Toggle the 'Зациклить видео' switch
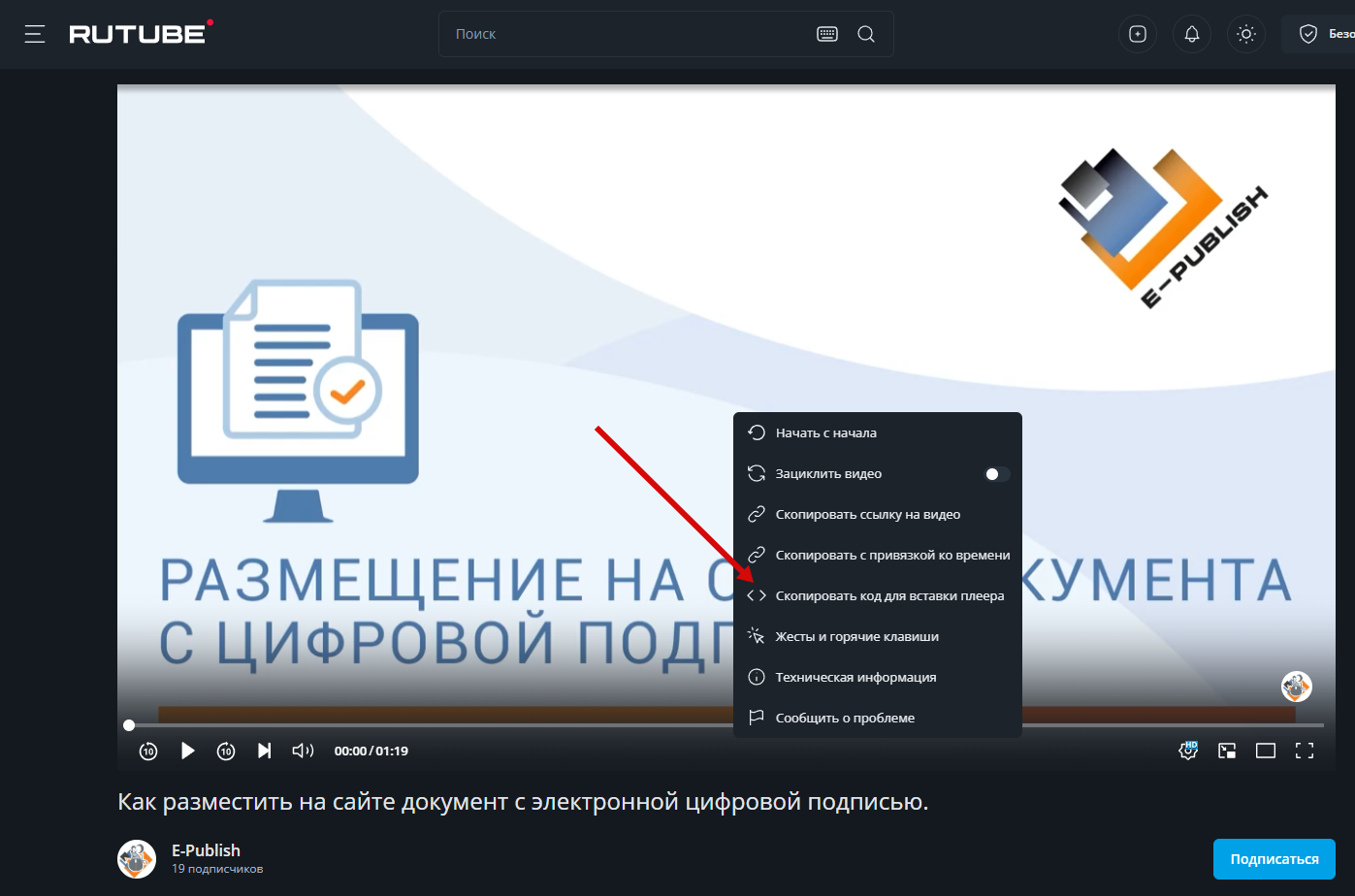The width and height of the screenshot is (1355, 896). click(x=996, y=474)
